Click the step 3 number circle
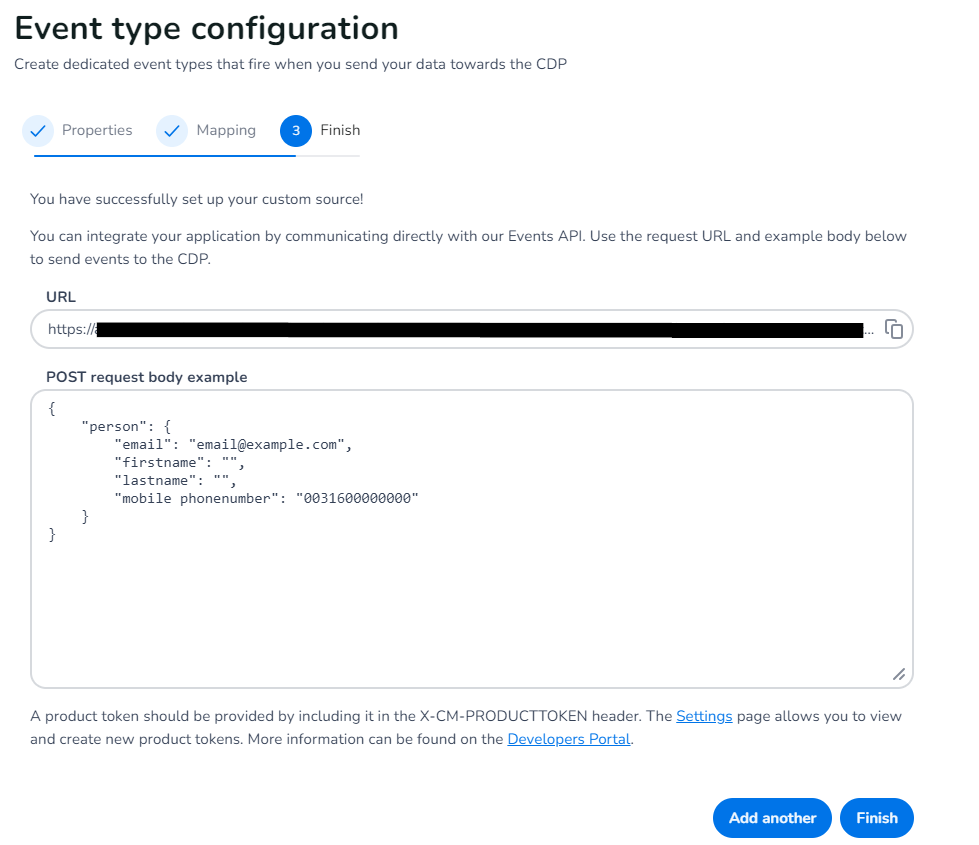Screen dimensions: 979x845 [296, 131]
